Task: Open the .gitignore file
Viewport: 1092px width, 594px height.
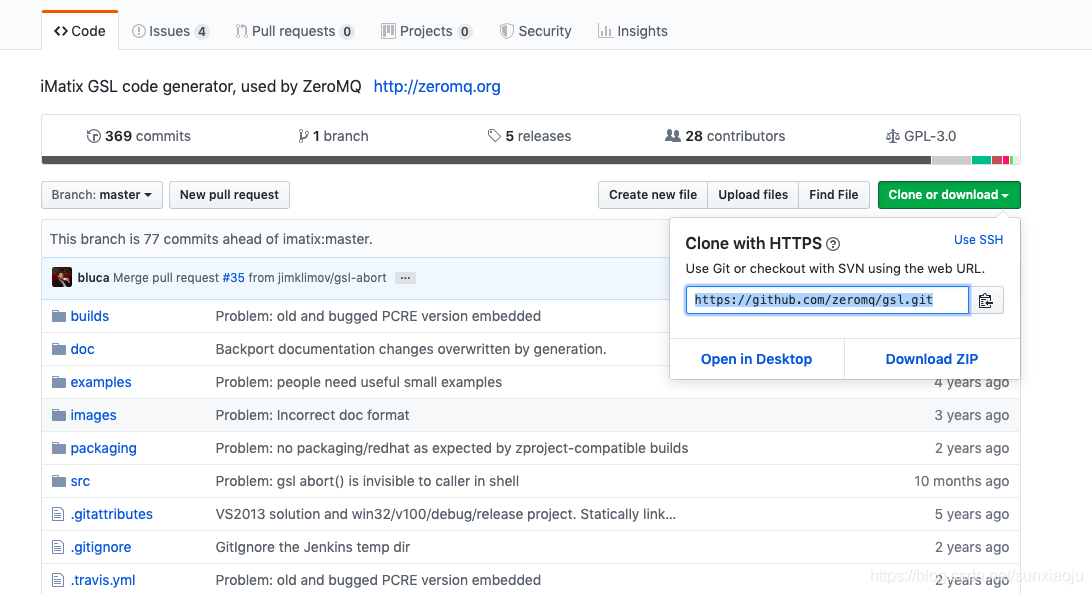Action: 101,547
